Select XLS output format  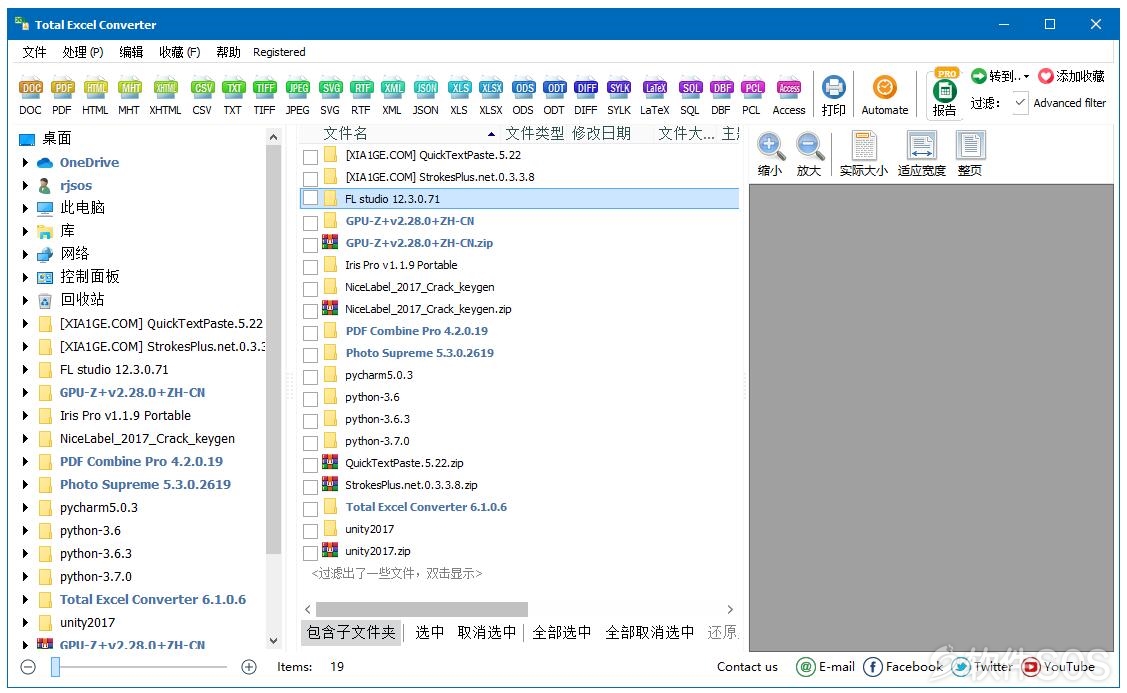[x=459, y=96]
